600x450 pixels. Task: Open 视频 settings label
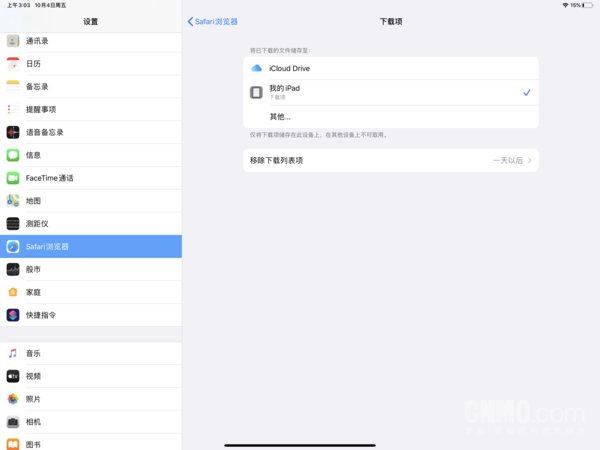(x=33, y=376)
